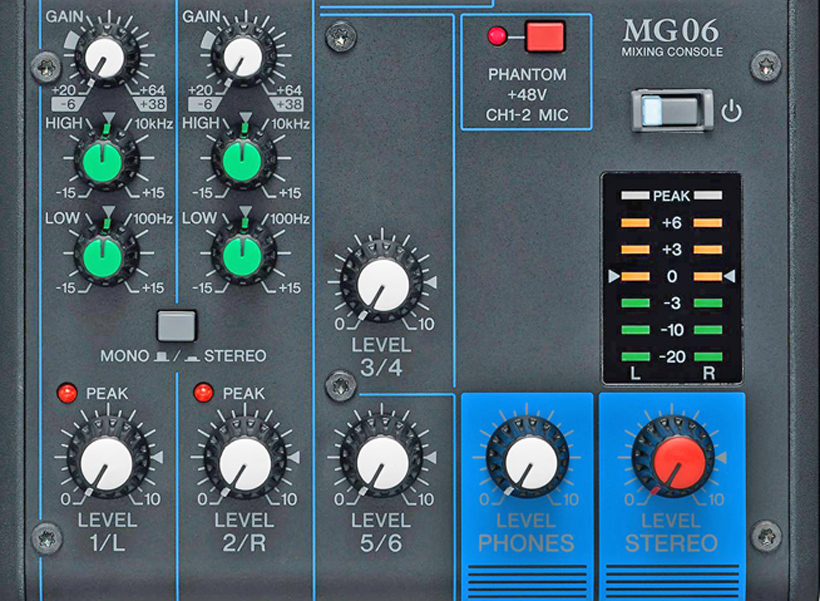
Task: Click the gray triangle marker by STEREO knob
Action: tap(721, 458)
